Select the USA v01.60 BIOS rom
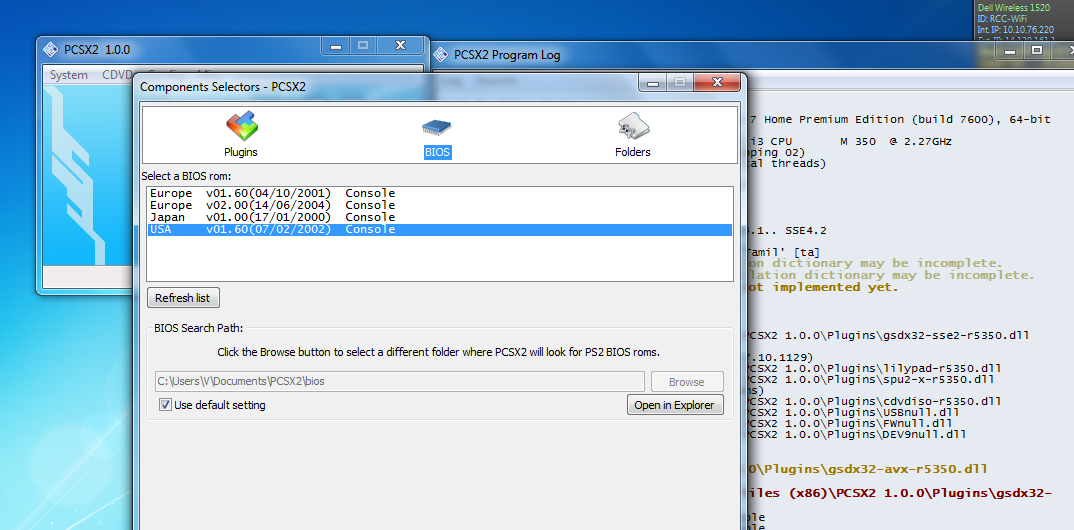This screenshot has width=1074, height=530. pyautogui.click(x=272, y=229)
